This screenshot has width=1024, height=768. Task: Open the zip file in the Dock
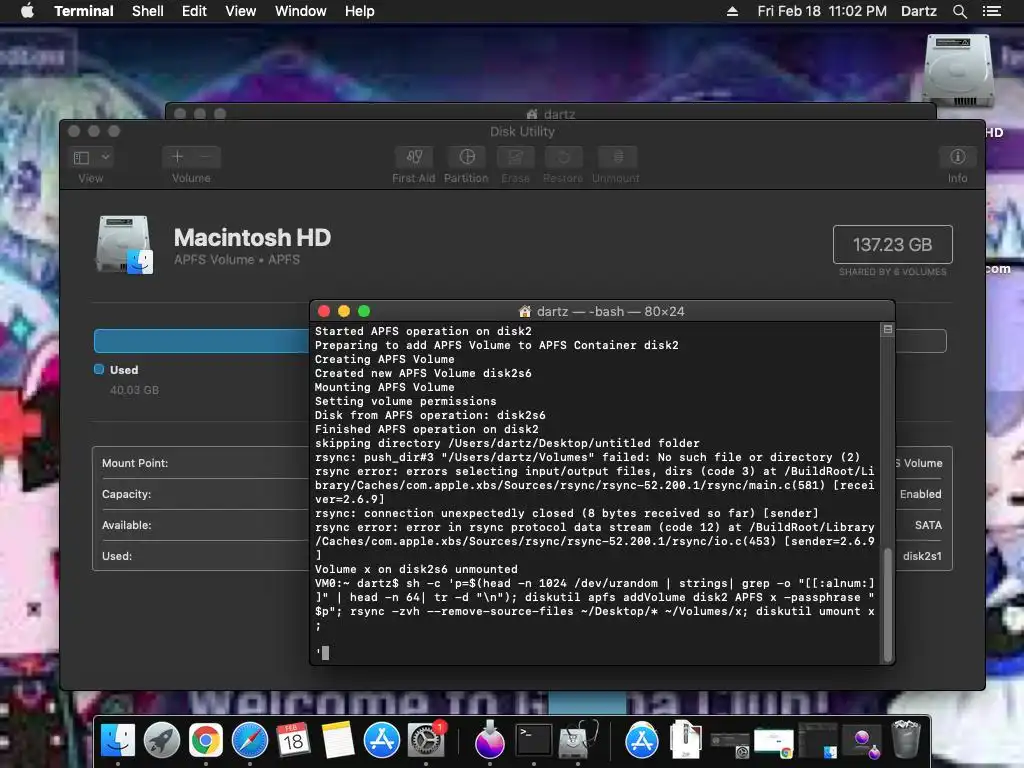tap(685, 739)
